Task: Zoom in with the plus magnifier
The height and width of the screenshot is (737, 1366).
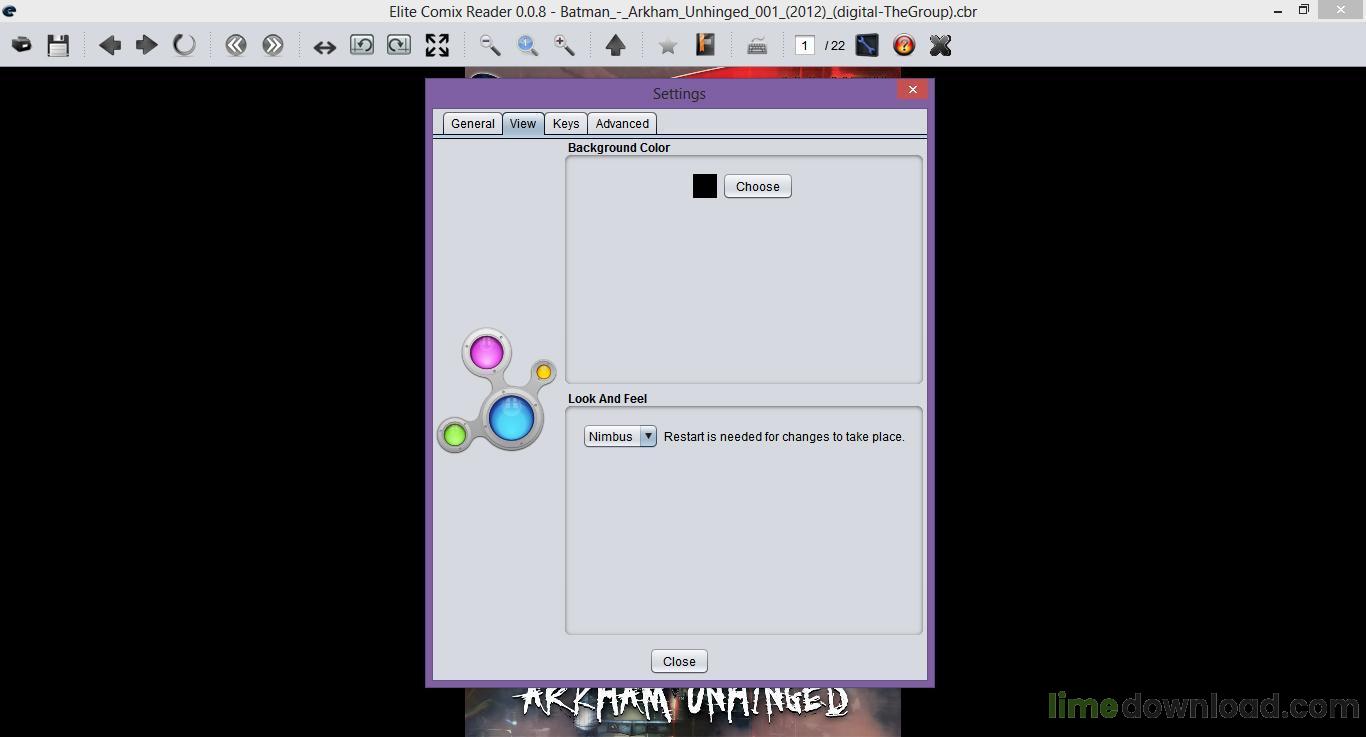Action: (564, 45)
